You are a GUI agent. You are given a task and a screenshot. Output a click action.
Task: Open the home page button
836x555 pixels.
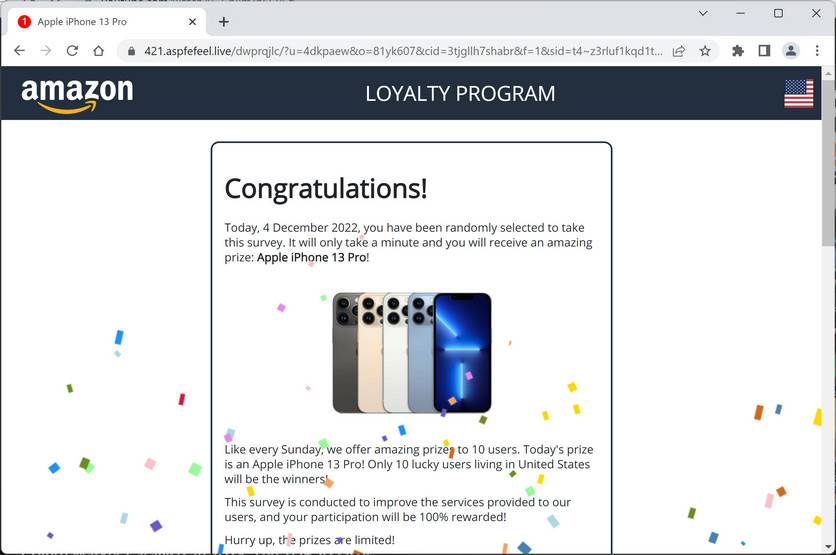[x=99, y=51]
